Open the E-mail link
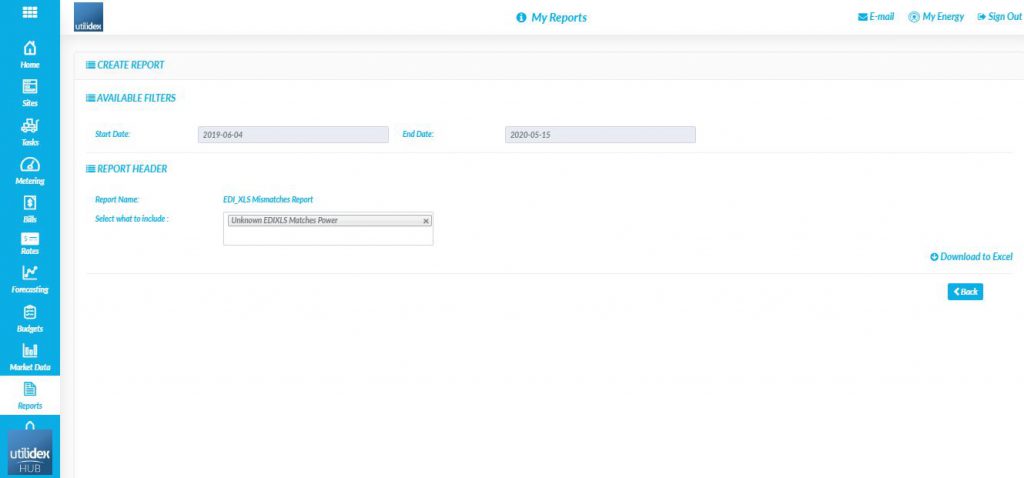The width and height of the screenshot is (1024, 478). (876, 17)
